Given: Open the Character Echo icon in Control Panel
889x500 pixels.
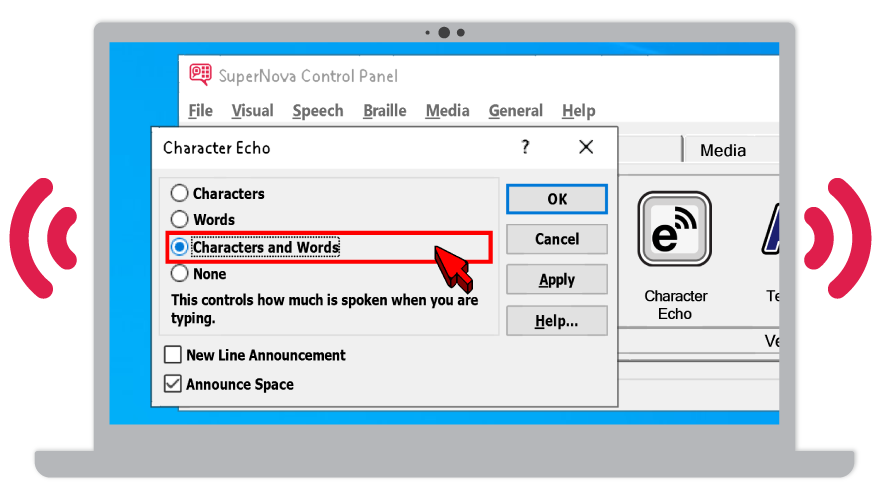Looking at the screenshot, I should (674, 228).
